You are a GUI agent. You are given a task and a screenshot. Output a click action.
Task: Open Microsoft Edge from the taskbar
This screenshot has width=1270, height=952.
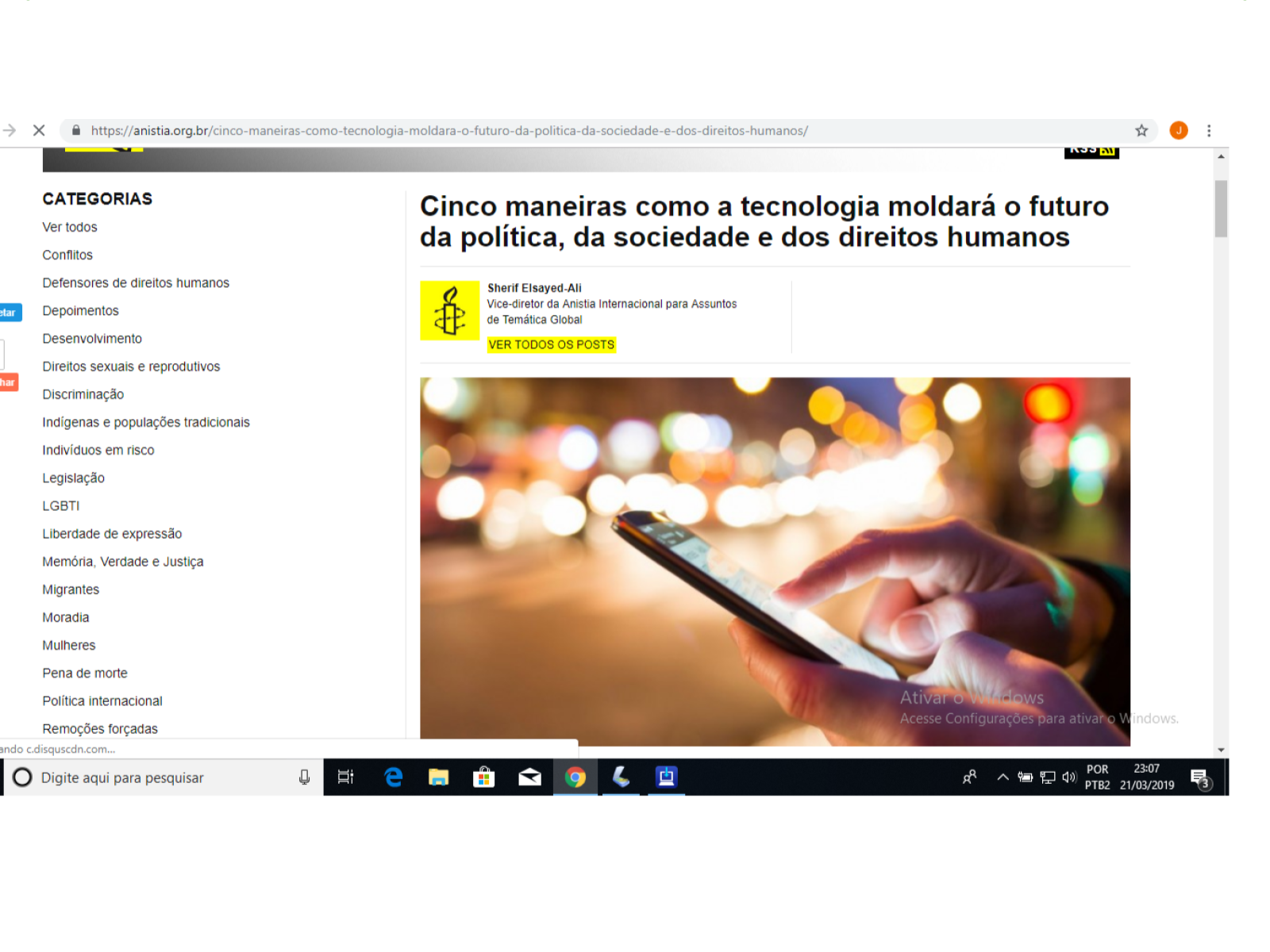click(393, 777)
